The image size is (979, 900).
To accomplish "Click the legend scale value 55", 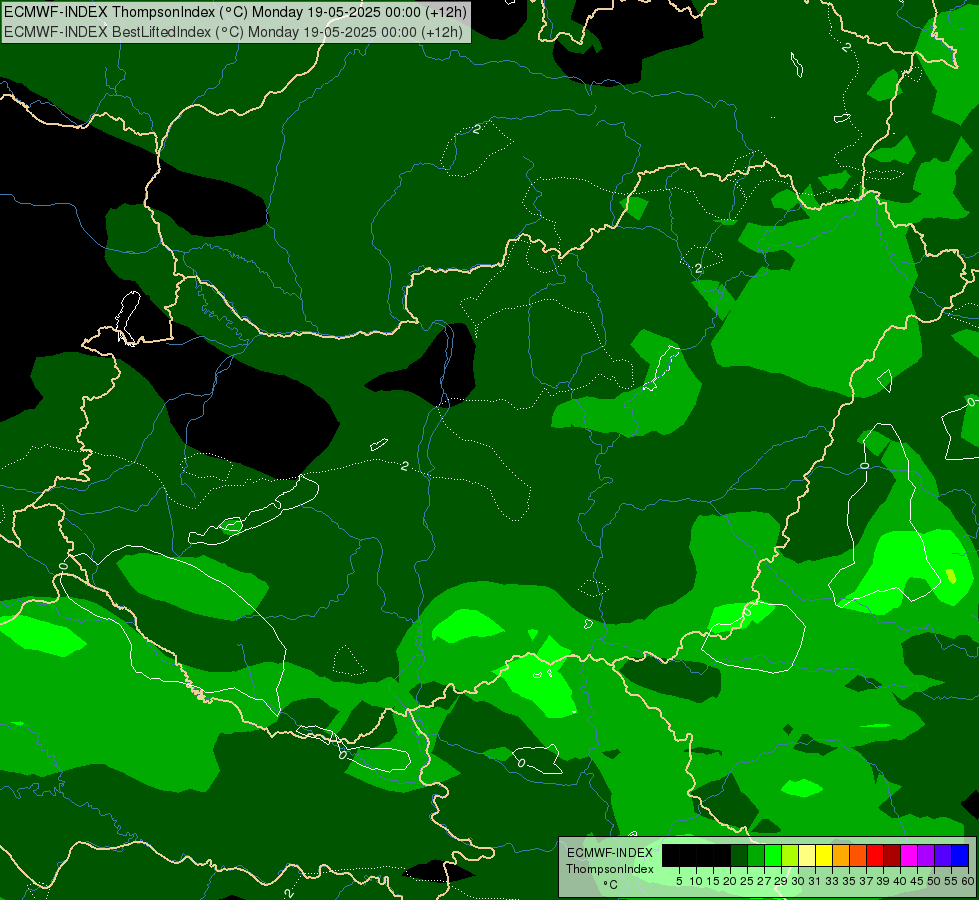I will pos(952,881).
